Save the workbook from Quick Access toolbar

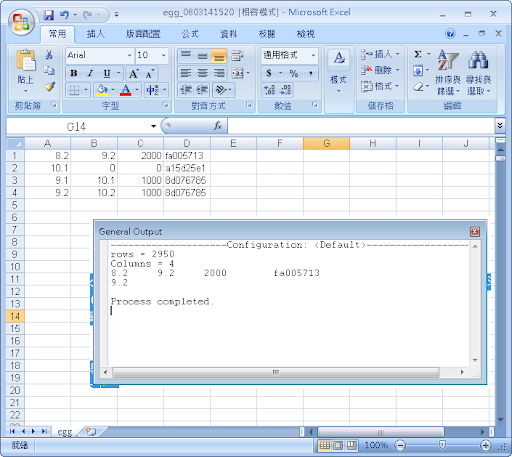pos(49,15)
